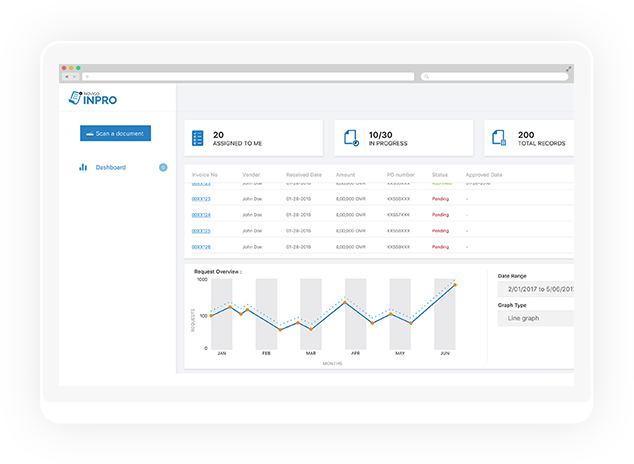This screenshot has height=464, width=634.
Task: Open the Graph Type Line graph dropdown
Action: tap(536, 318)
